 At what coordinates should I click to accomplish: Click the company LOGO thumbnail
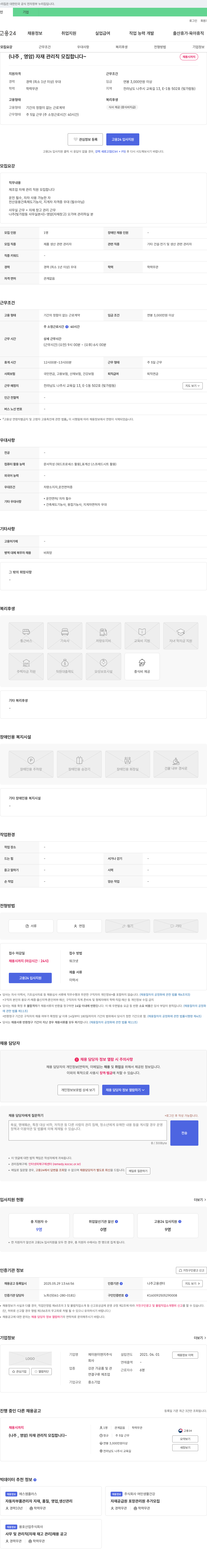pyautogui.click(x=30, y=1359)
